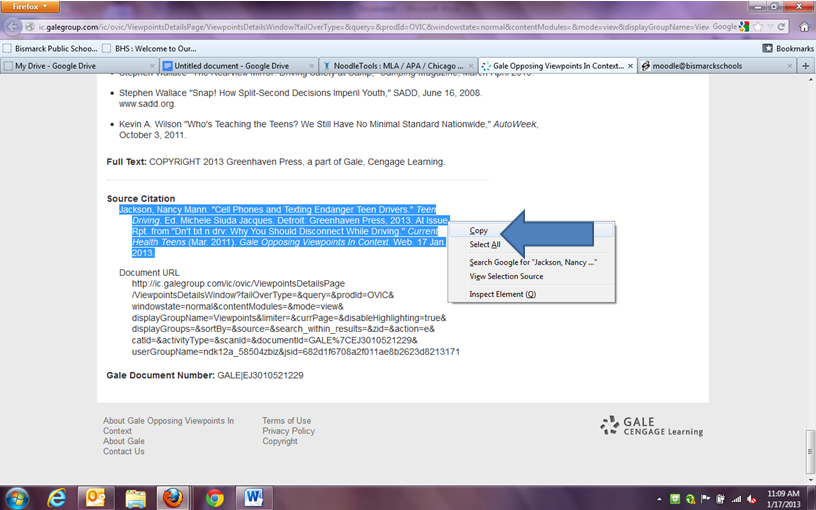Click the Gale Cengage Learning logo
816x510 pixels.
point(651,426)
